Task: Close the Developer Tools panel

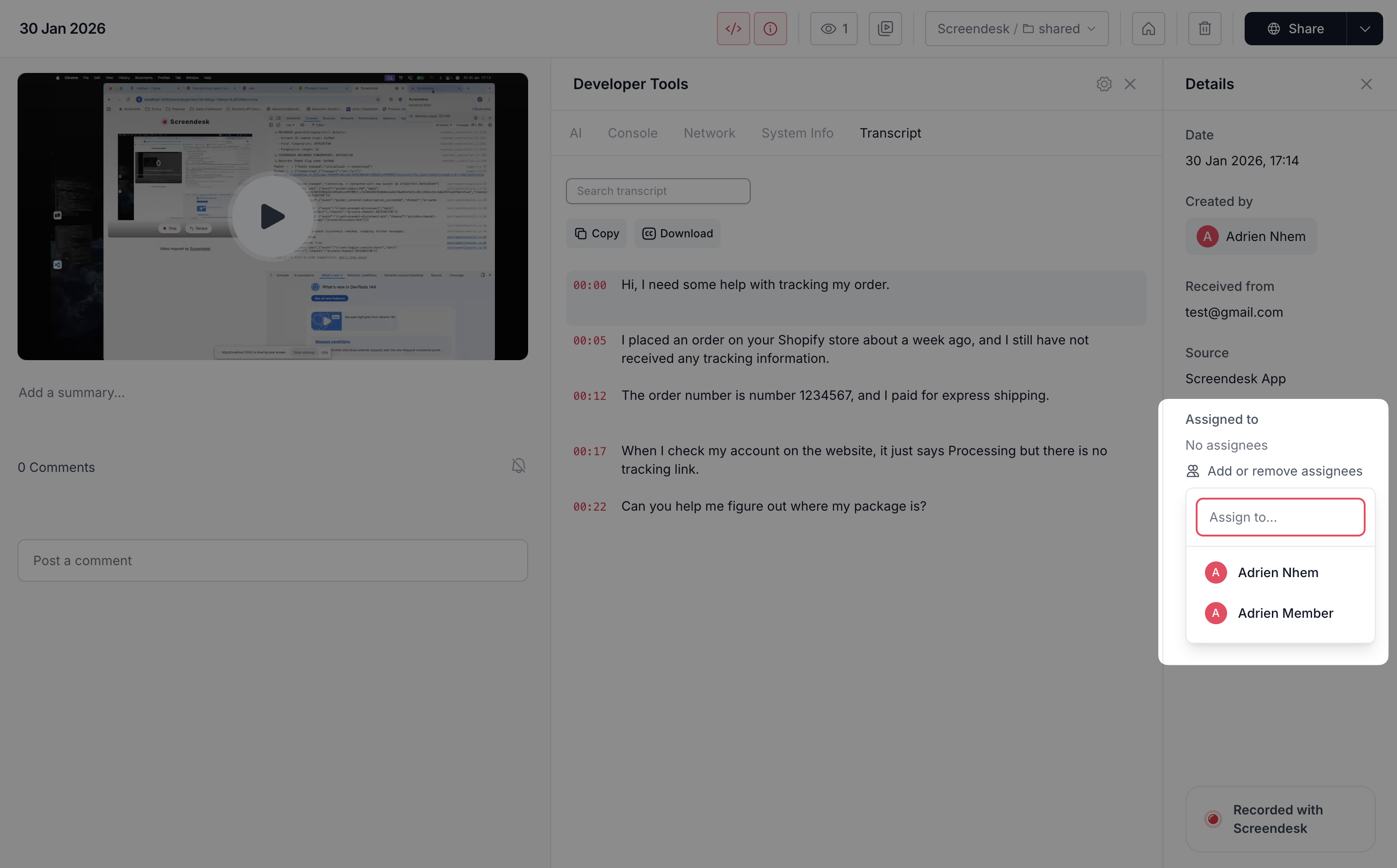Action: [x=1130, y=84]
